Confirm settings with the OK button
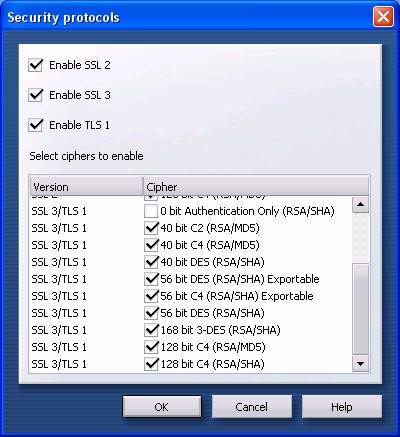This screenshot has width=400, height=437. point(162,407)
